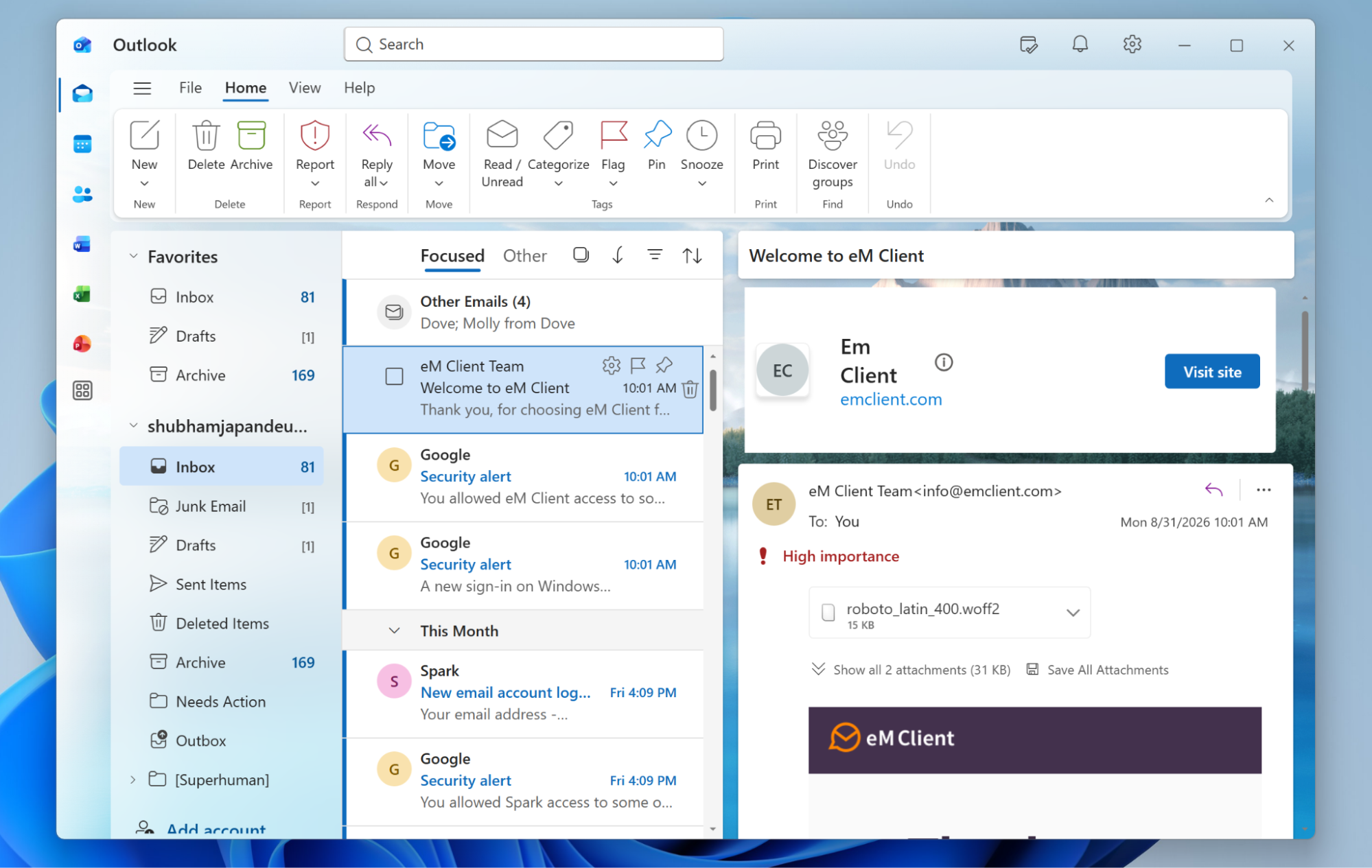Screen dimensions: 1372x868
Task: Launch Excel from the sidebar
Action: point(82,294)
